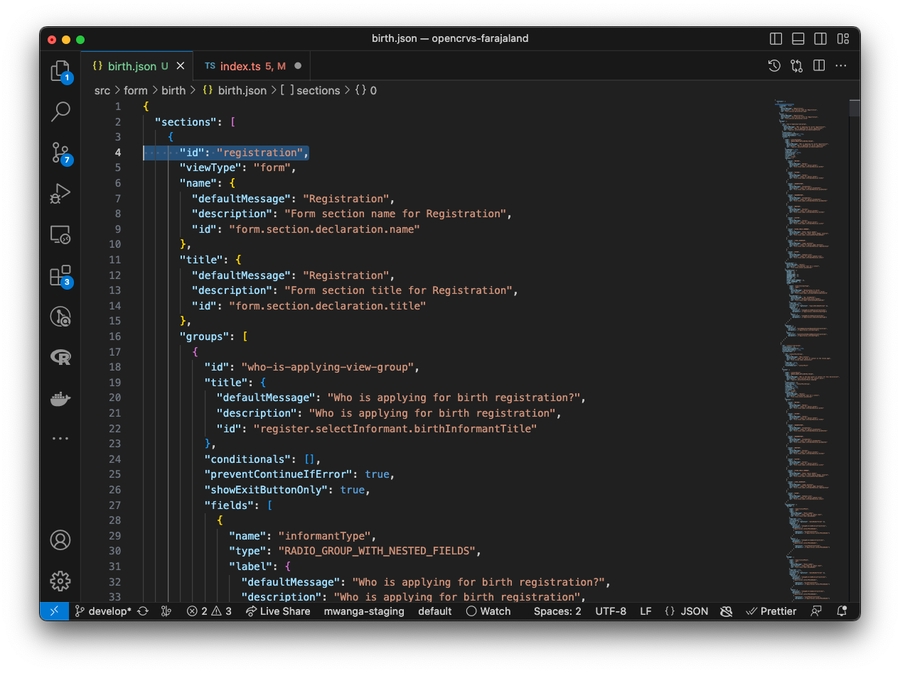
Task: Toggle the primary side bar layout button
Action: pos(776,39)
